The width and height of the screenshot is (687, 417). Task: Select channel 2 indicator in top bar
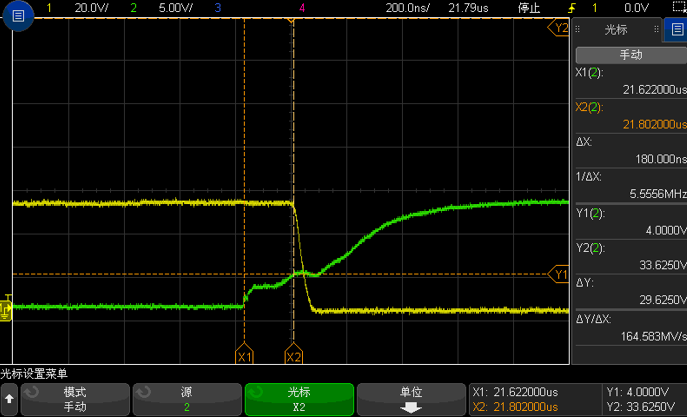coord(133,7)
